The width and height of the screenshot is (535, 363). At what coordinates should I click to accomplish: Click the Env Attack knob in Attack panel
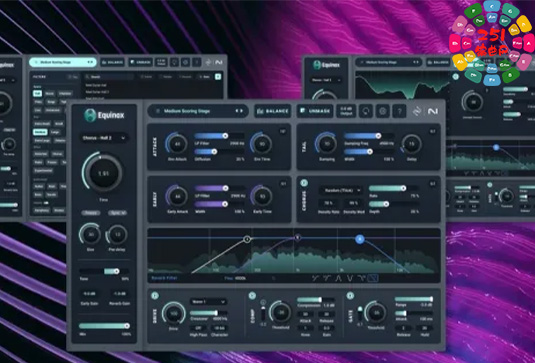click(177, 144)
